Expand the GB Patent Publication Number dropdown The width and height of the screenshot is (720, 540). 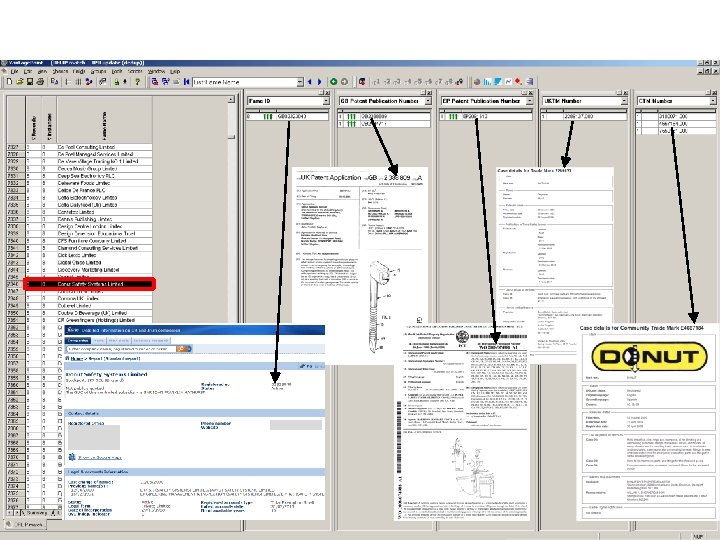point(428,101)
